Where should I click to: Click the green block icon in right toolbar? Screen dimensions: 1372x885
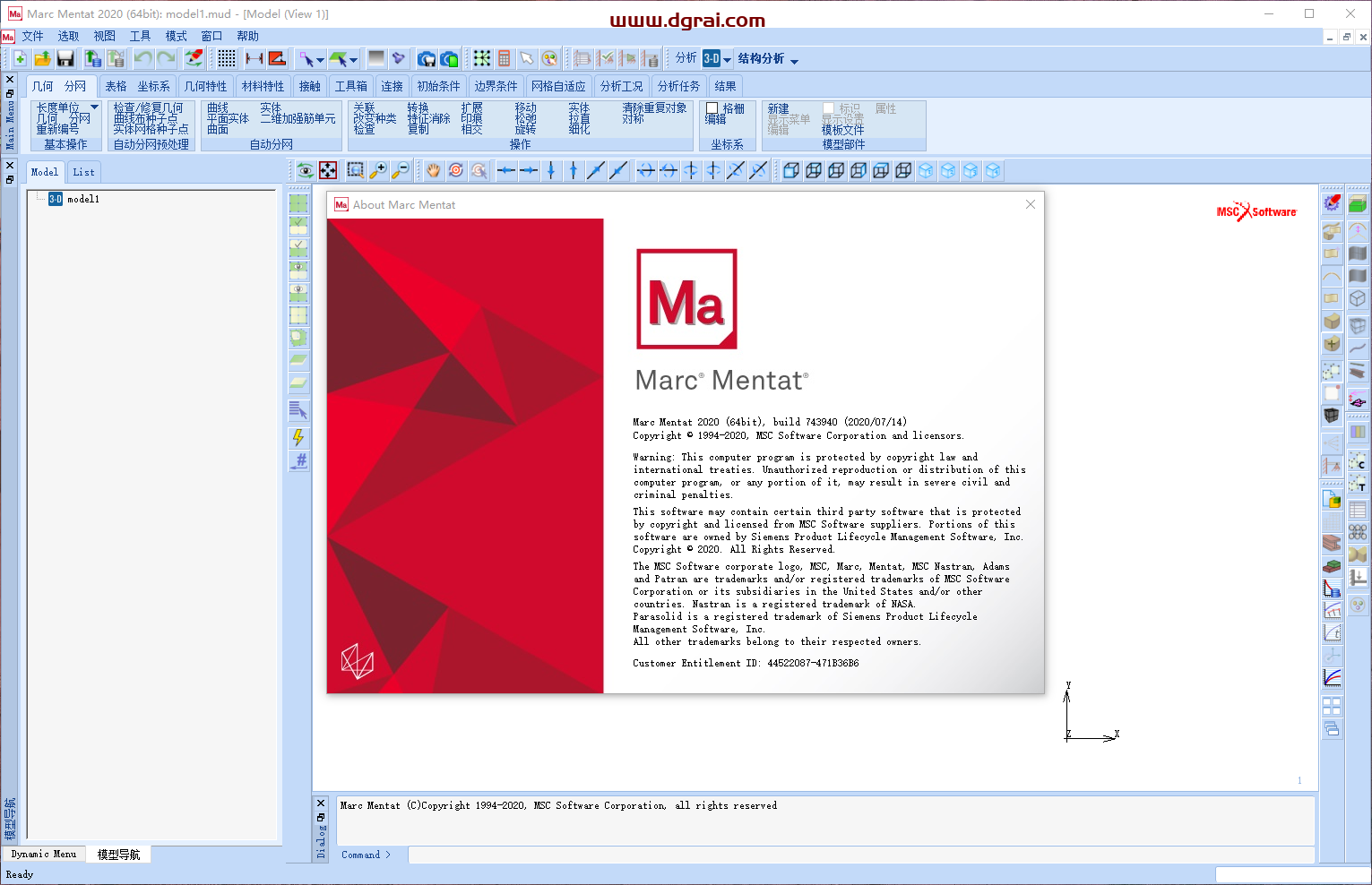coord(1358,204)
